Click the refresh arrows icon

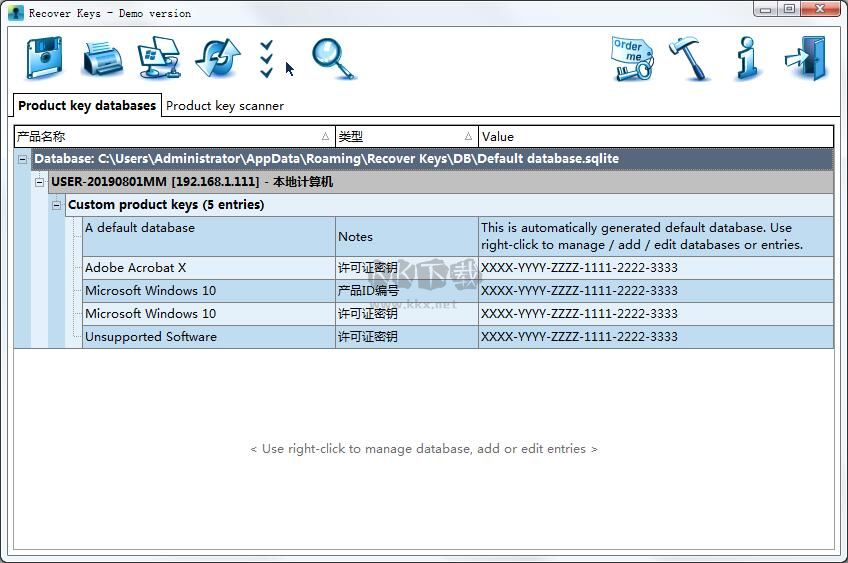pos(217,59)
